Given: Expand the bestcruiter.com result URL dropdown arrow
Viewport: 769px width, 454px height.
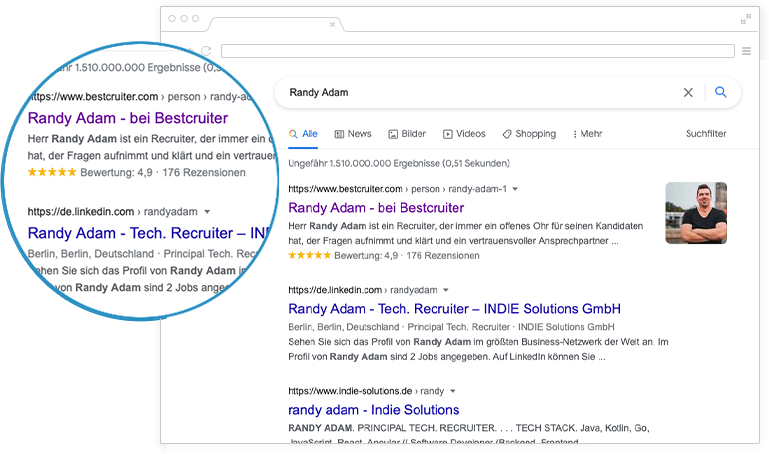Looking at the screenshot, I should (515, 189).
